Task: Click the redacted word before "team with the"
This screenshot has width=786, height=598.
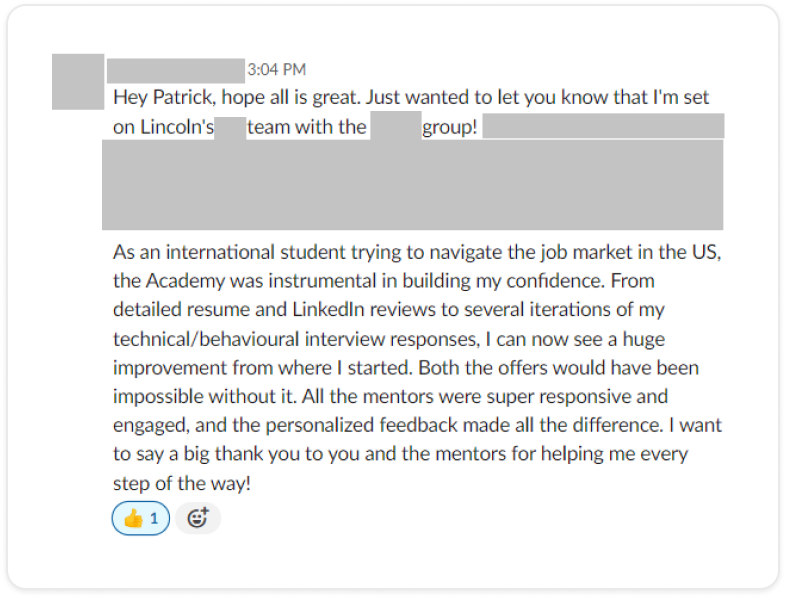Action: tap(230, 129)
